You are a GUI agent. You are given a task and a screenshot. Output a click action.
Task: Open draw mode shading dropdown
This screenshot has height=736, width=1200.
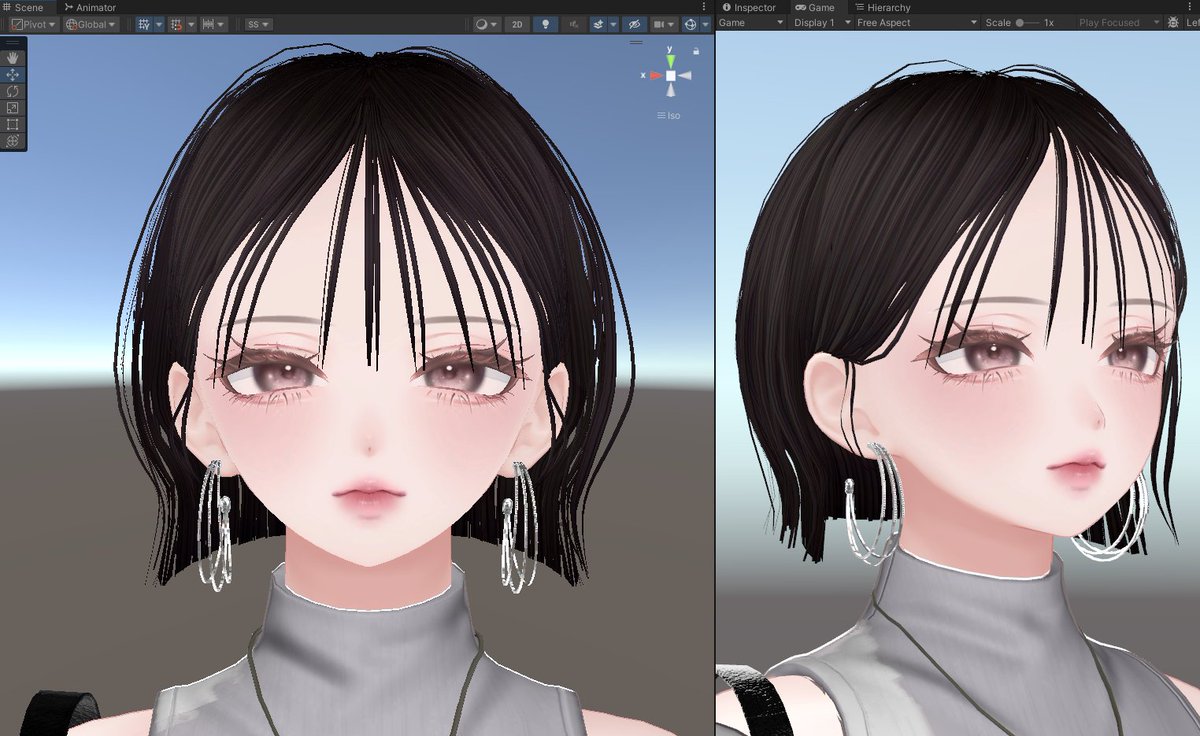486,24
